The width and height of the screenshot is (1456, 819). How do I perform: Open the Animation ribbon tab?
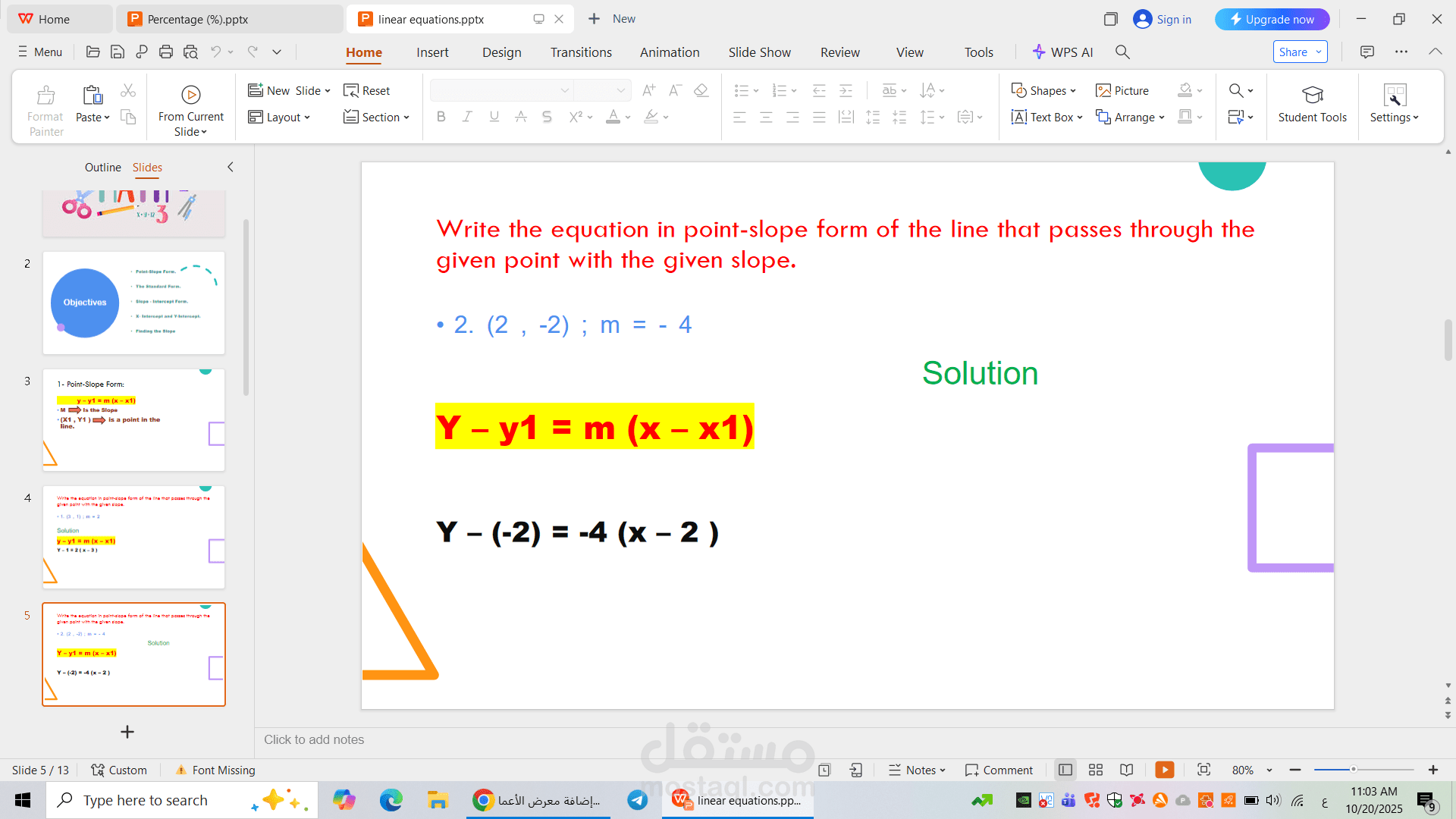[x=670, y=52]
